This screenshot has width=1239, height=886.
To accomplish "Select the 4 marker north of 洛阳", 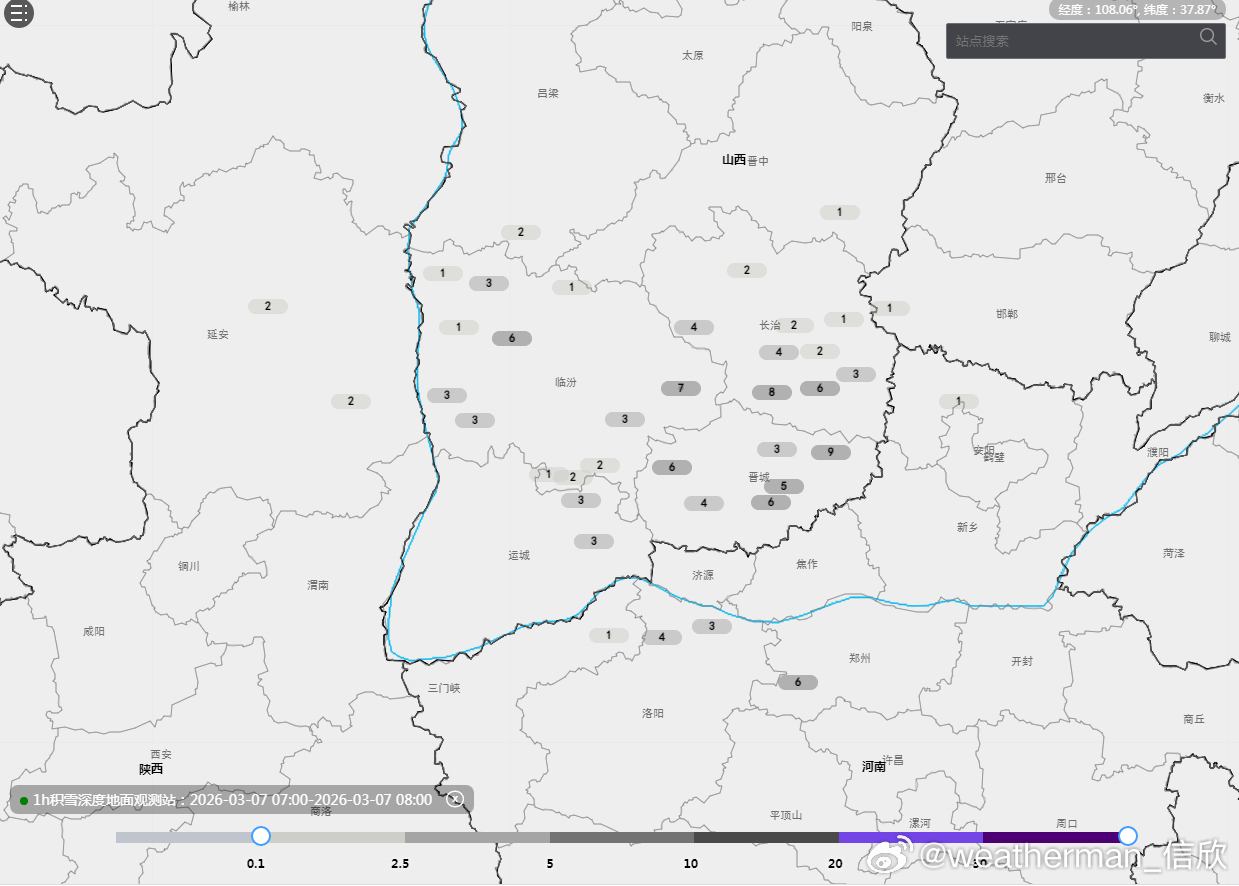I will coord(662,637).
